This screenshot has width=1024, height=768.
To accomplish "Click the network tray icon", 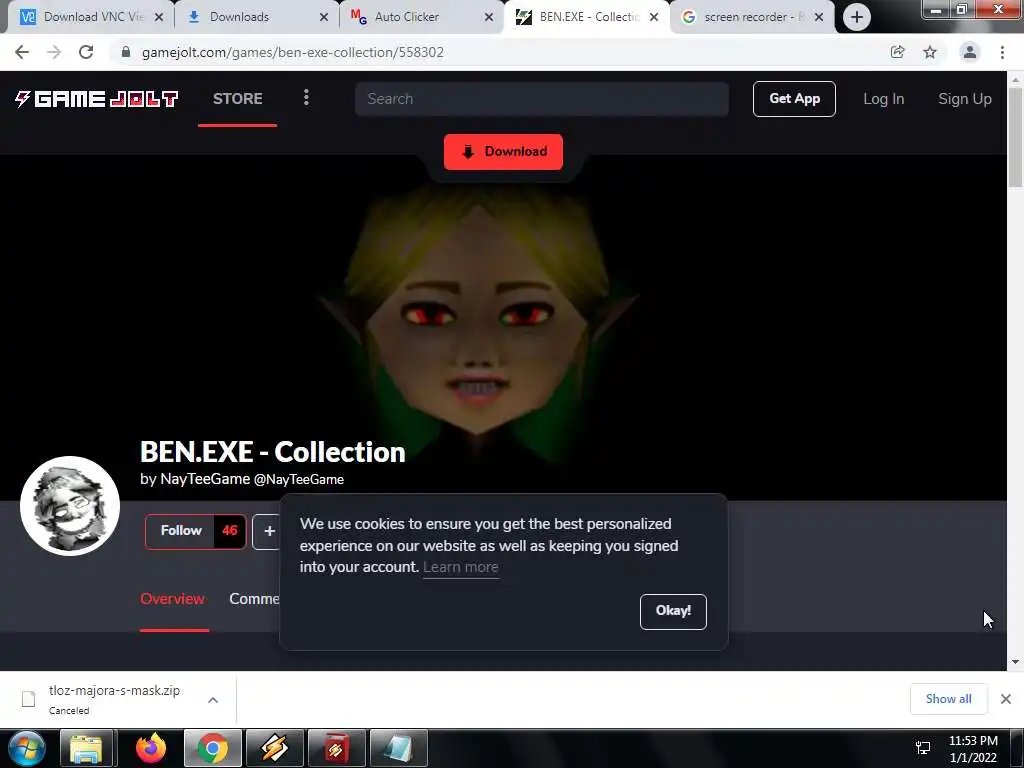I will point(923,748).
